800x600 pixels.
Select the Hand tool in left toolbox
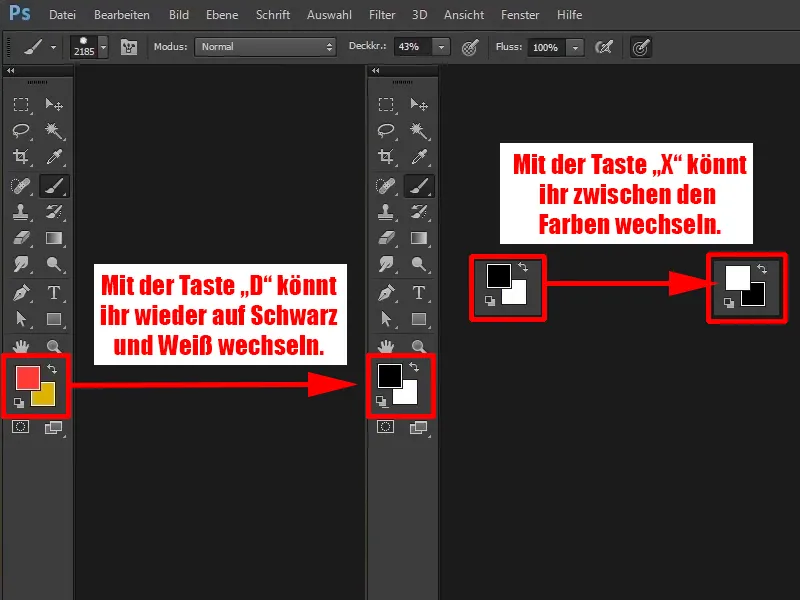pyautogui.click(x=21, y=346)
